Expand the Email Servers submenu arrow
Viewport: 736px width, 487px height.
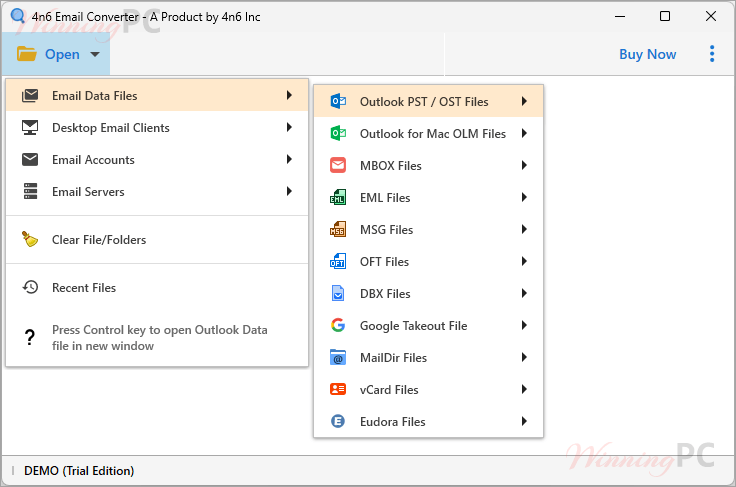click(x=289, y=191)
